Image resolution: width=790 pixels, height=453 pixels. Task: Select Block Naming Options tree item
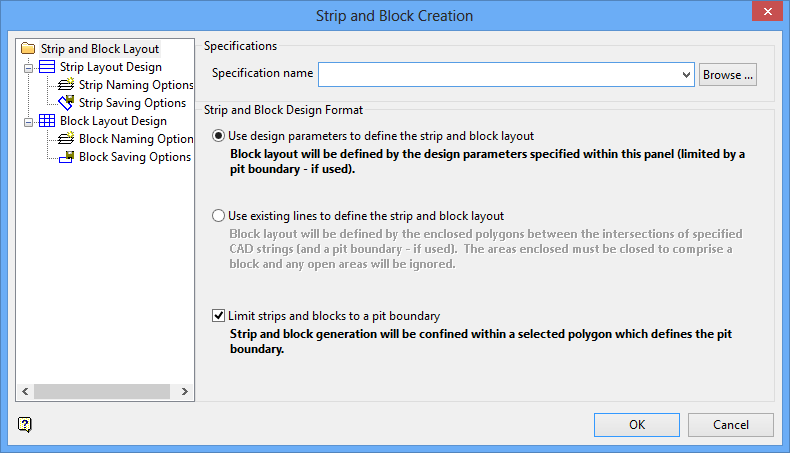click(136, 139)
